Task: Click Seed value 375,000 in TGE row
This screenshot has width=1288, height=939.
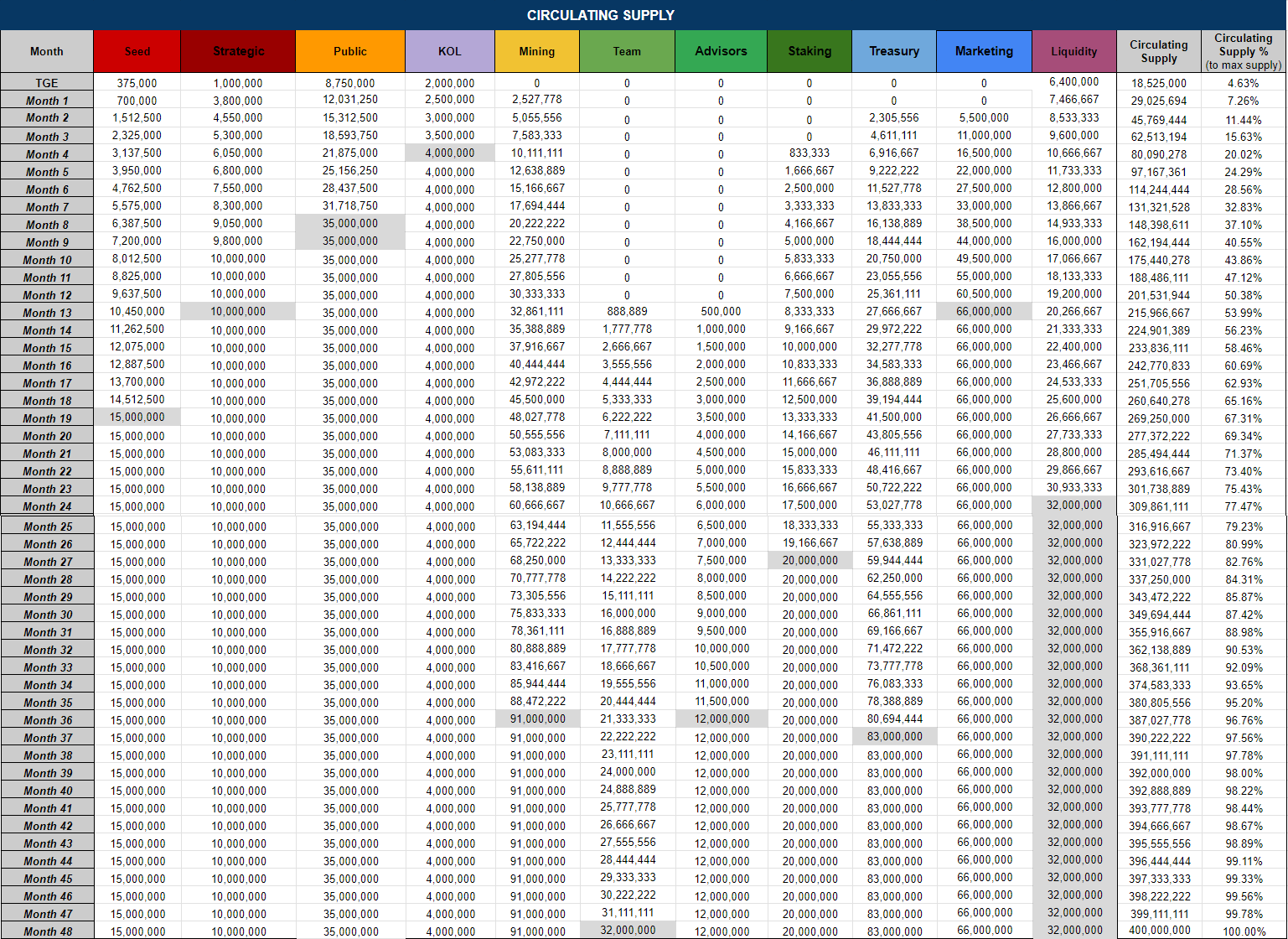Action: [x=137, y=83]
